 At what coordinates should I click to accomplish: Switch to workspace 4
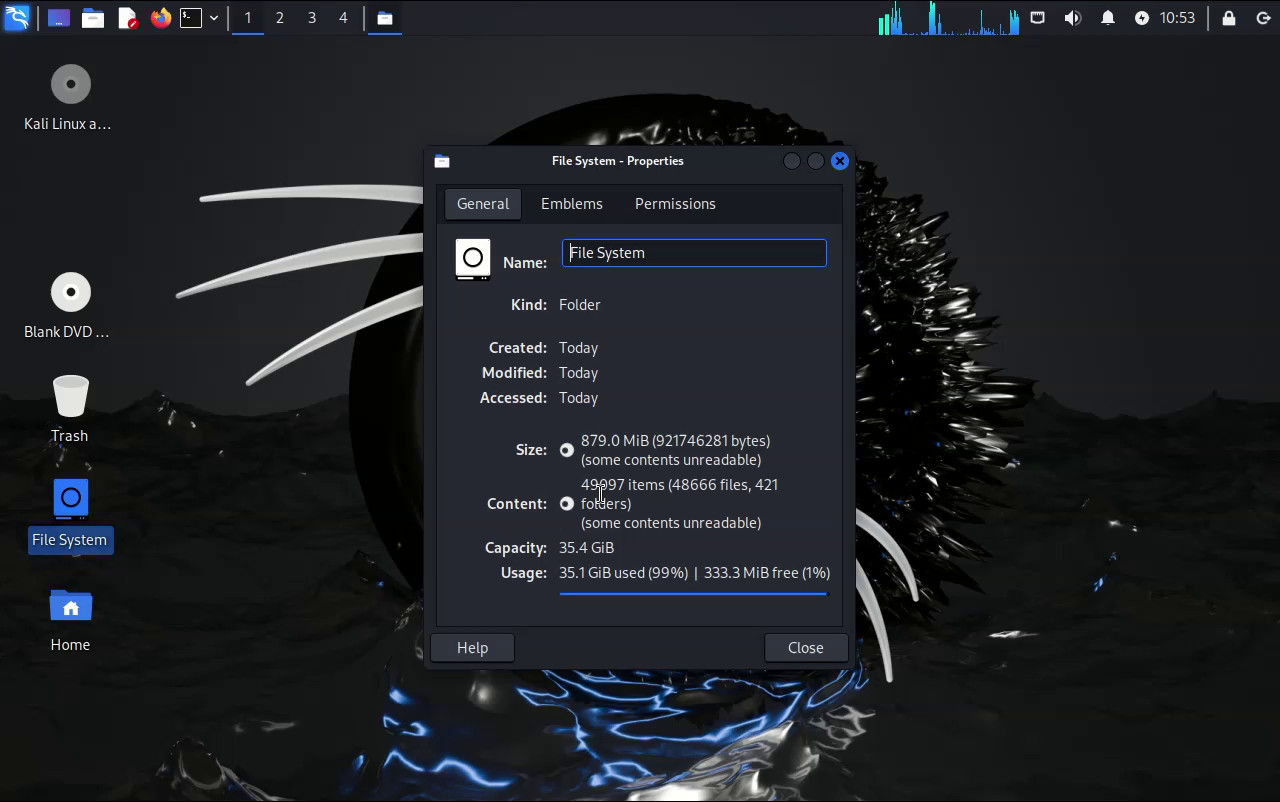coord(343,18)
